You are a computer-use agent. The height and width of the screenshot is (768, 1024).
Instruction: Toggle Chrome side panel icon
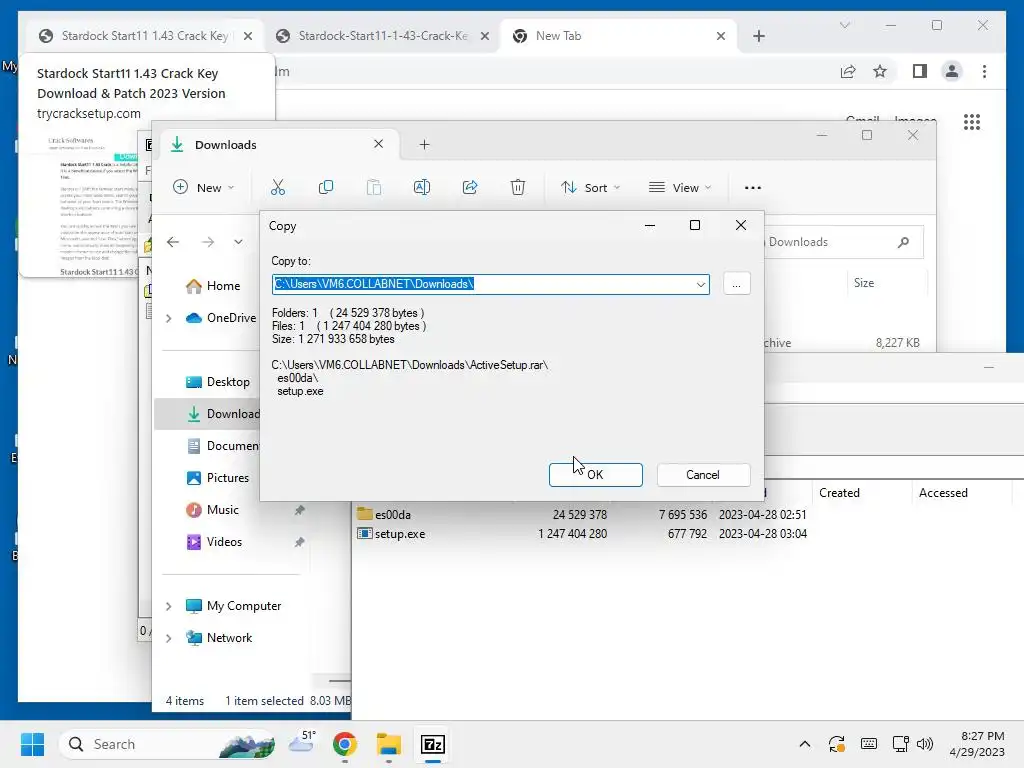pyautogui.click(x=920, y=71)
